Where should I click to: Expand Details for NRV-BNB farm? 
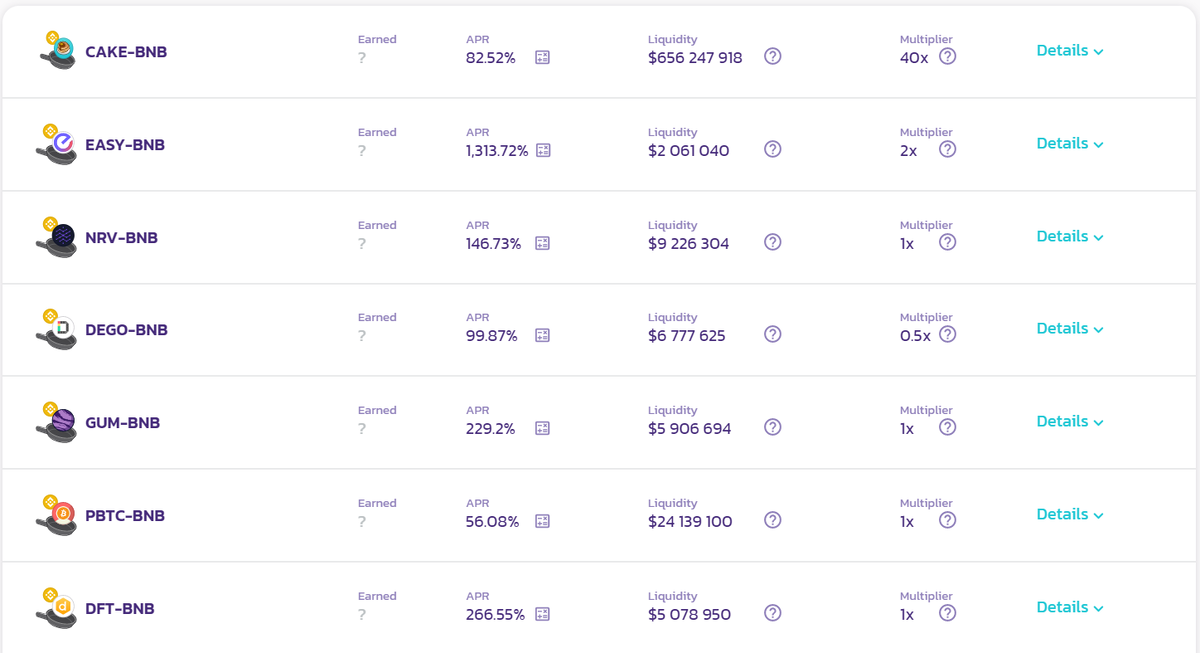1069,237
